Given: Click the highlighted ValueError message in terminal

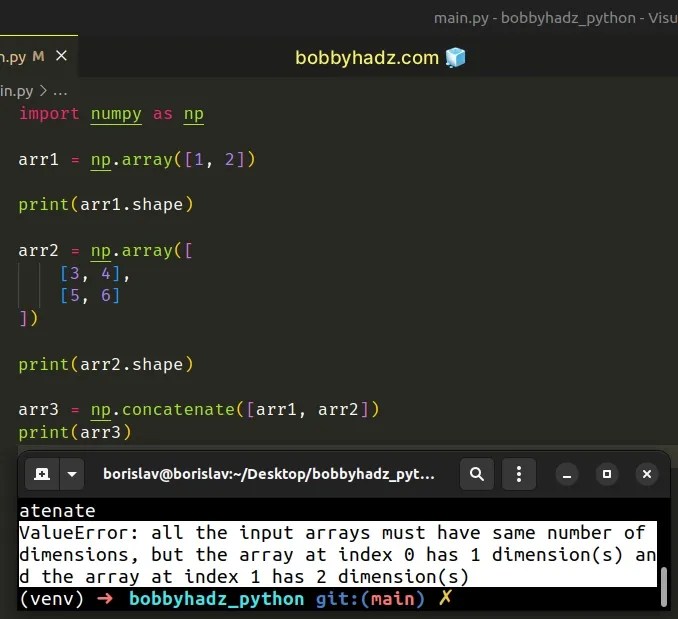Looking at the screenshot, I should [x=338, y=555].
